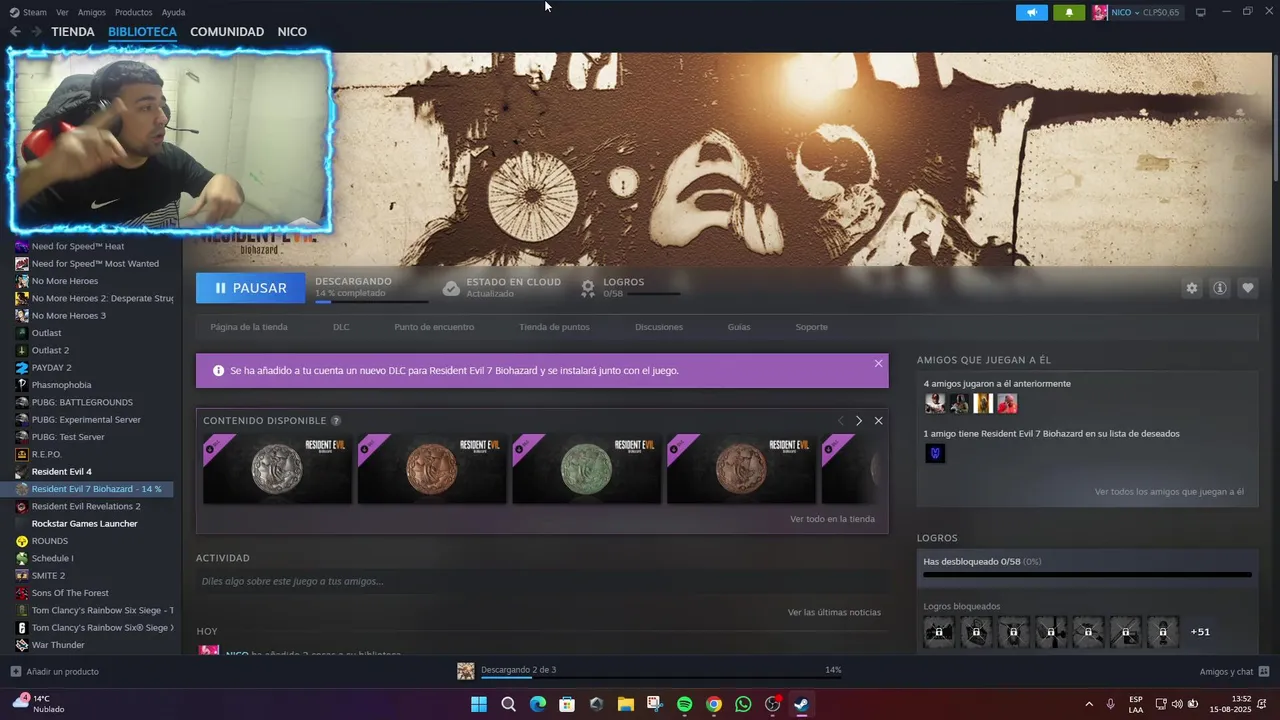Open the Soporte link

(811, 327)
